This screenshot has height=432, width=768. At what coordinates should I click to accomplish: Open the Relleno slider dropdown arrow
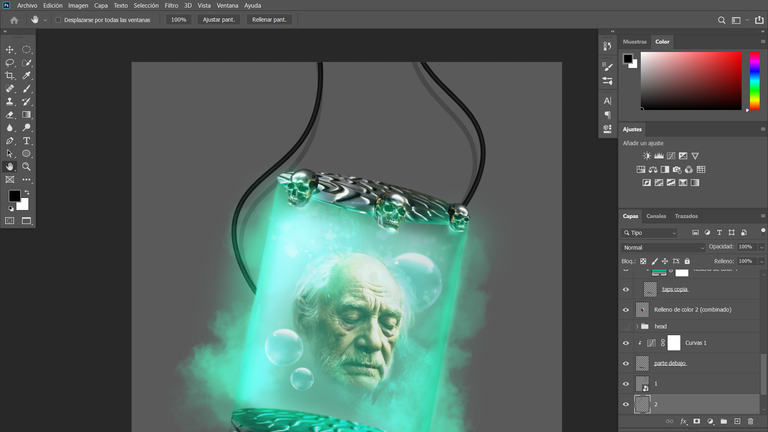[x=761, y=262]
